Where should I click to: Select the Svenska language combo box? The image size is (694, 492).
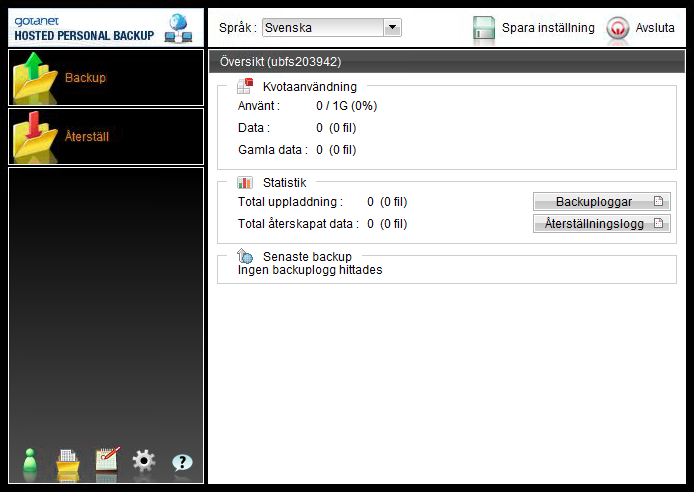pos(332,27)
